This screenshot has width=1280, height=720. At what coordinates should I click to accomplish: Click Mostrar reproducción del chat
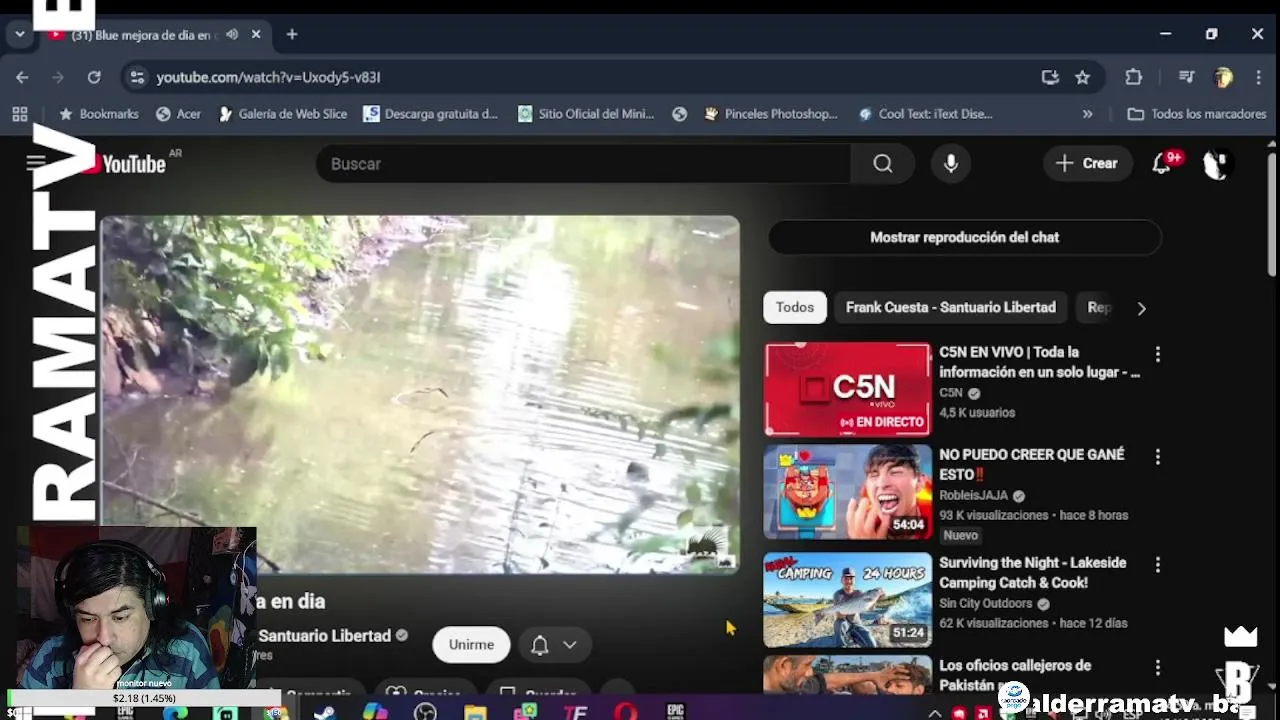964,237
